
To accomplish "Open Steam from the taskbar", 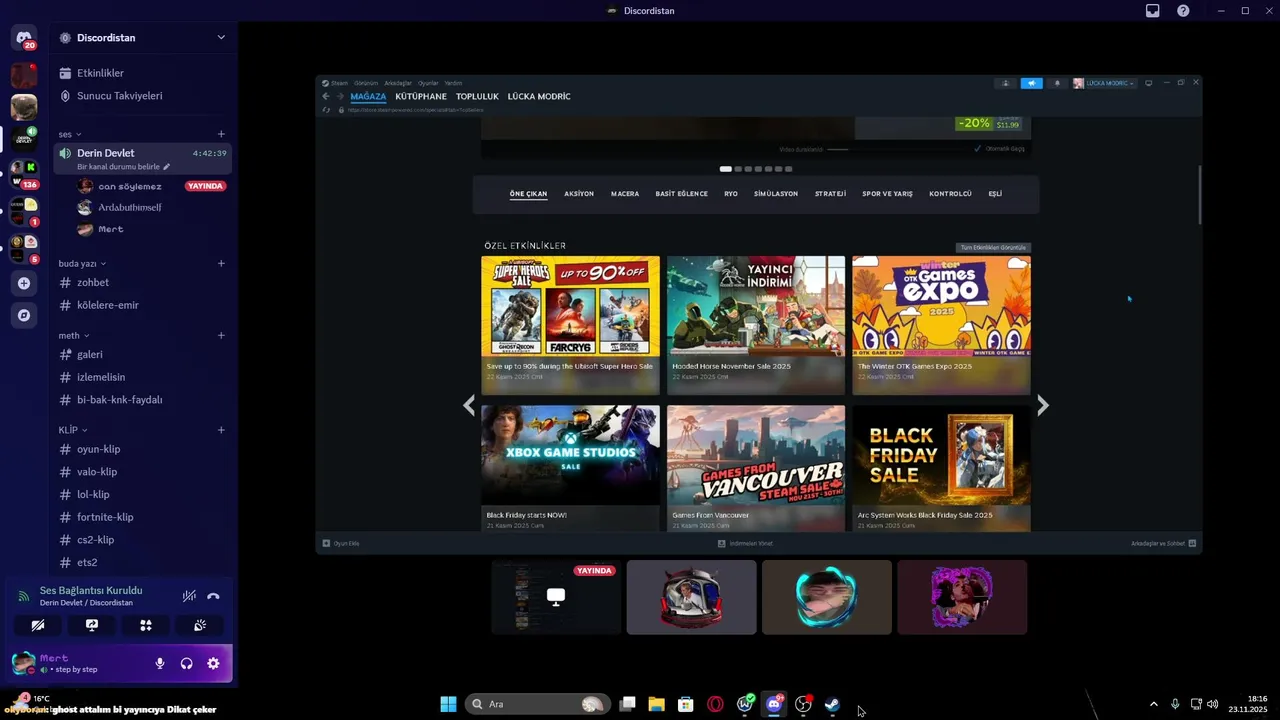I will (832, 704).
